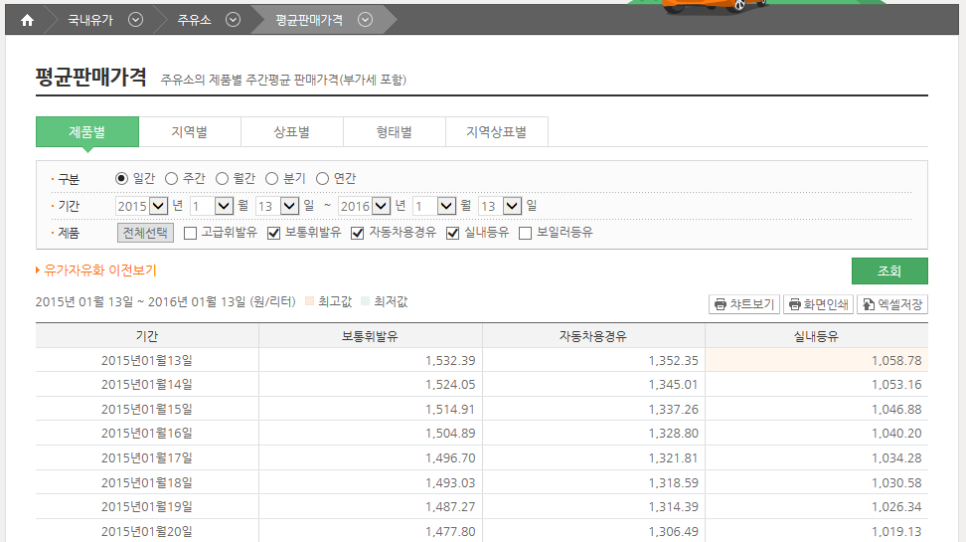The height and width of the screenshot is (542, 966).
Task: Select the 주간 radio button
Action: coord(171,179)
